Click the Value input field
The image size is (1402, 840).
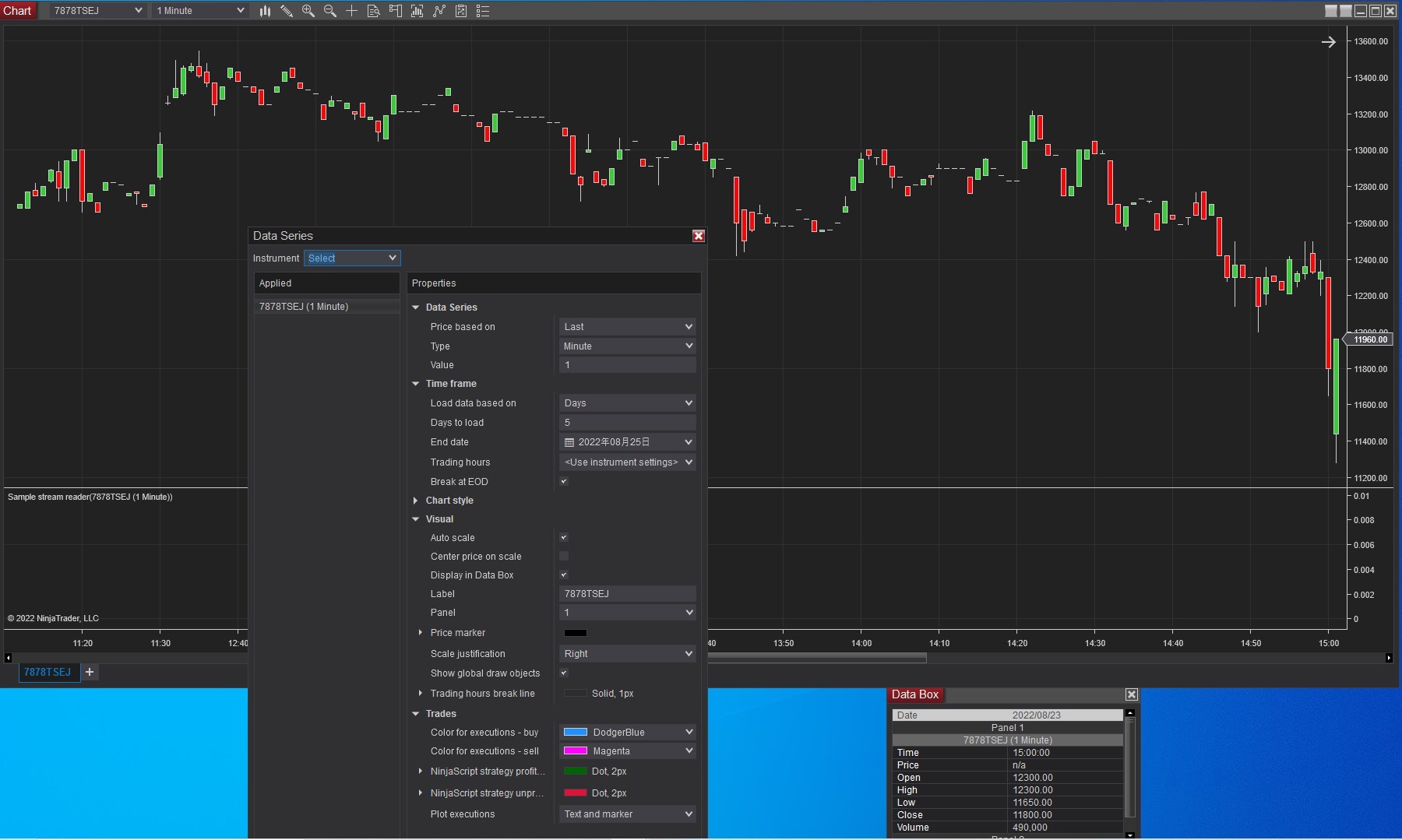628,365
